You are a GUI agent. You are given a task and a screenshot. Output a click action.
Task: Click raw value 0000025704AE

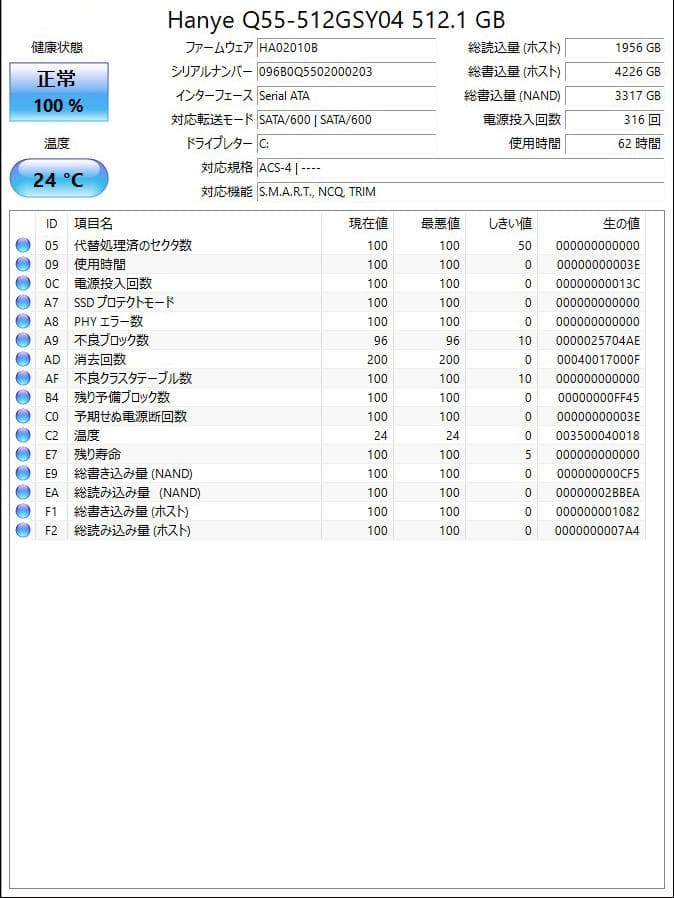[x=598, y=340]
